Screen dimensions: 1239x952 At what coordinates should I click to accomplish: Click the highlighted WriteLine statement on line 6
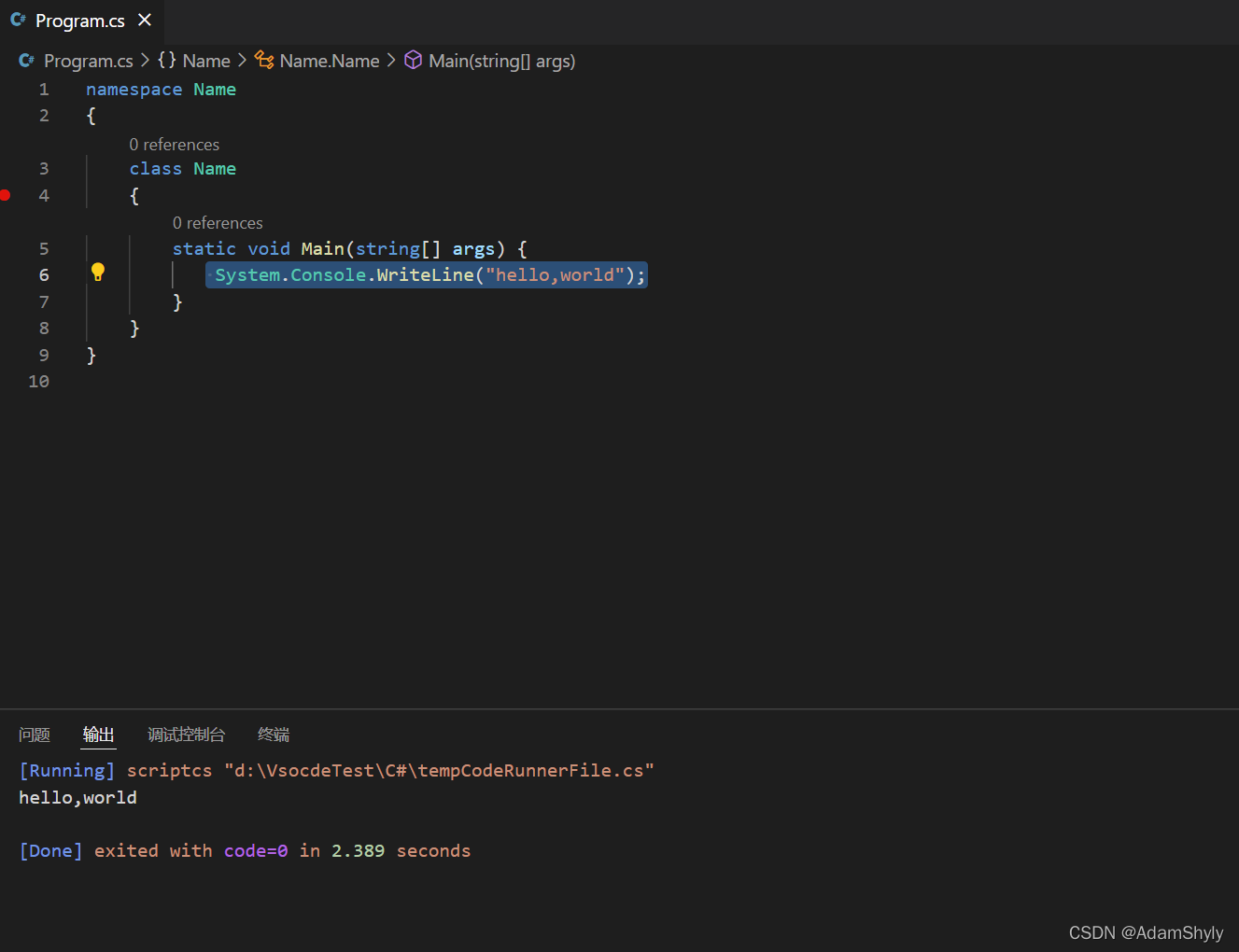click(x=426, y=274)
